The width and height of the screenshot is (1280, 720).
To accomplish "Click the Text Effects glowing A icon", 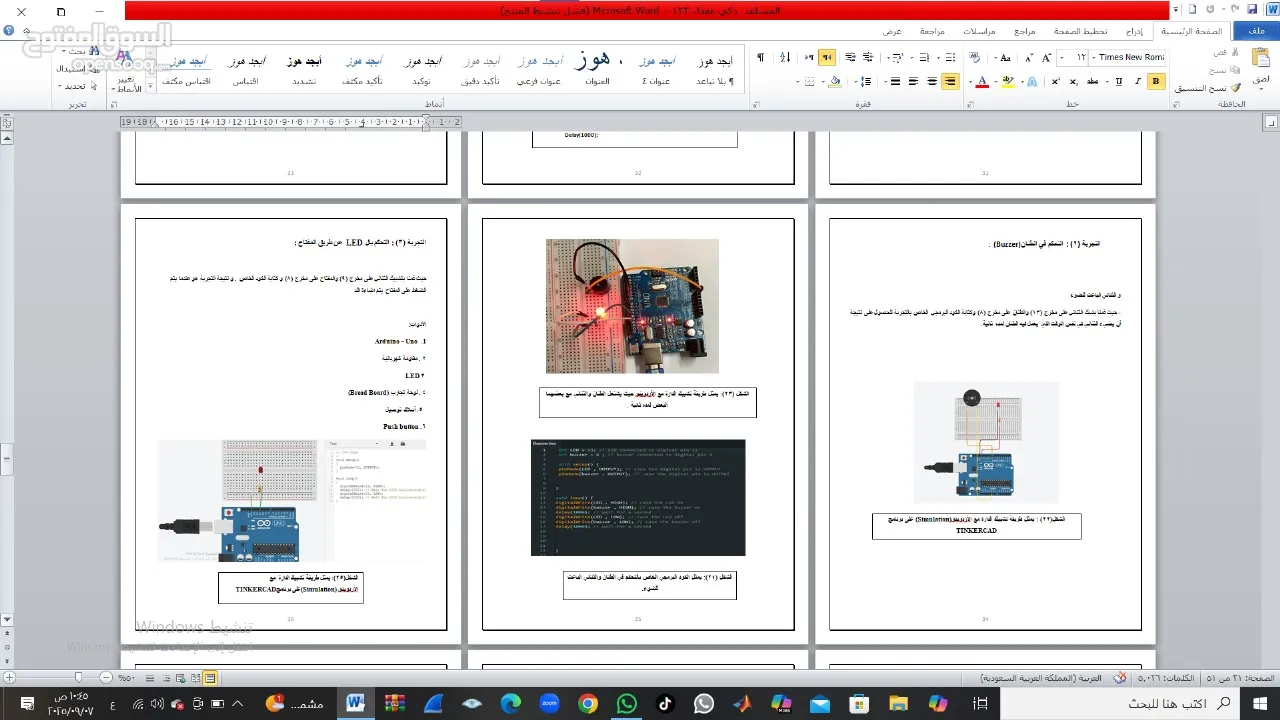I will [1032, 81].
